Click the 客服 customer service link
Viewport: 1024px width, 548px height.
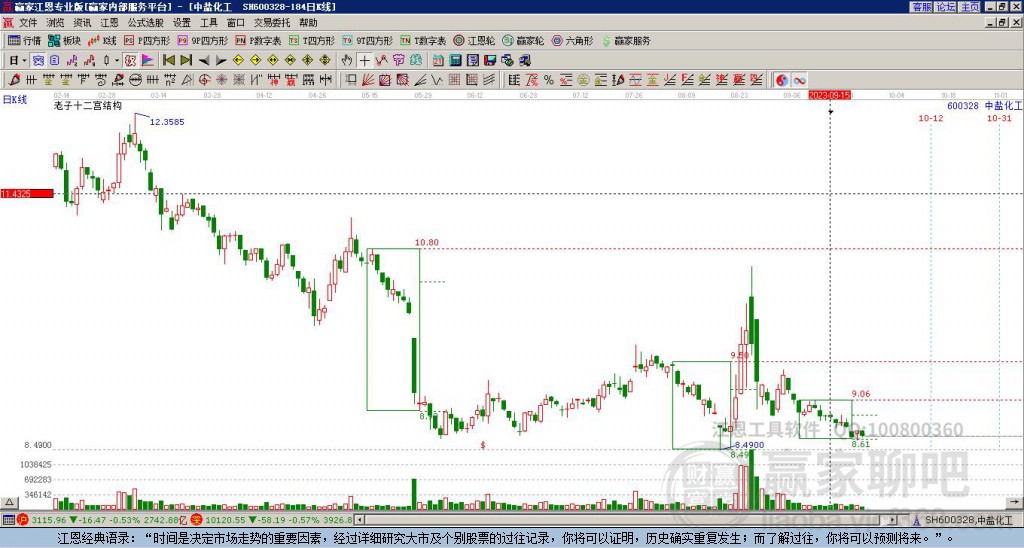tap(921, 7)
